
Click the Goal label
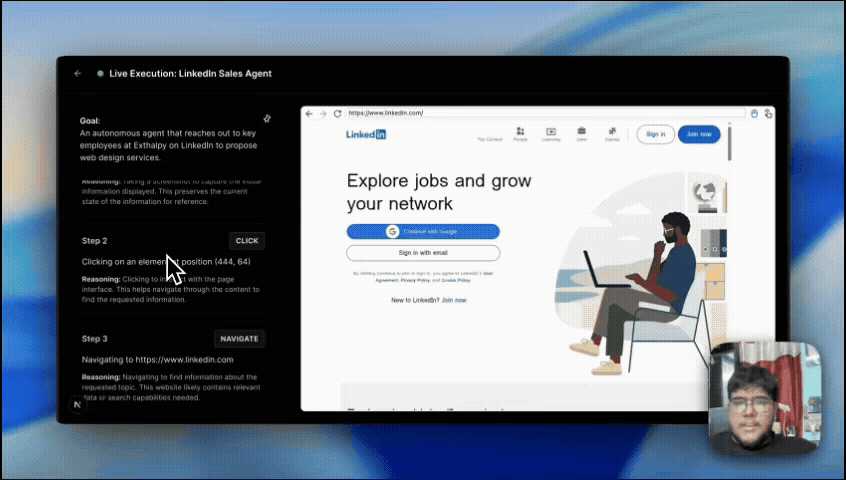pos(90,121)
